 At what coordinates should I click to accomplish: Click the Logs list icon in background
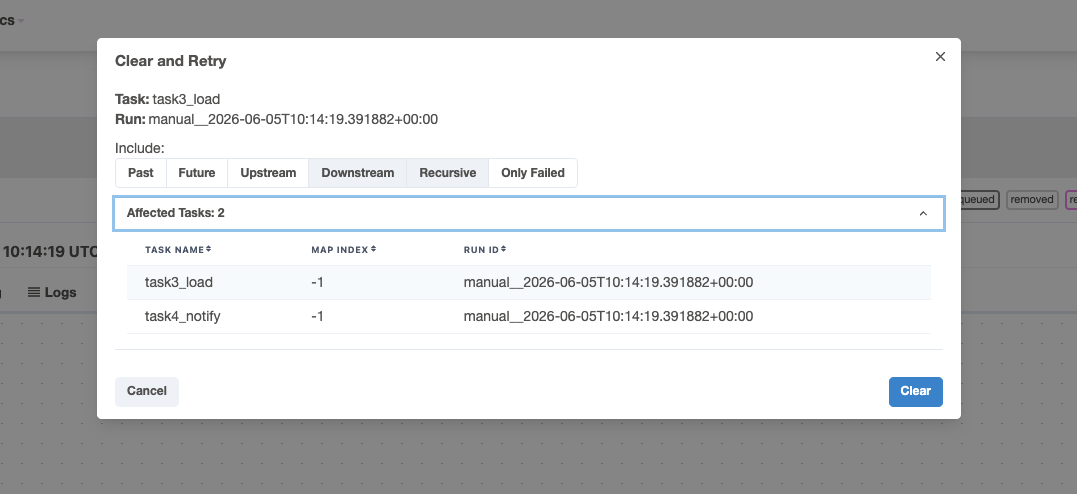point(34,292)
